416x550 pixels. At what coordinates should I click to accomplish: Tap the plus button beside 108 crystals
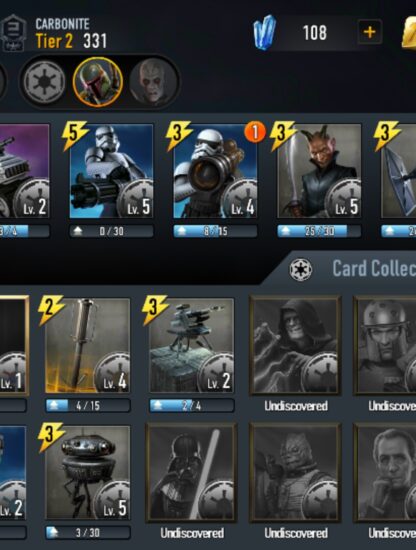[369, 32]
